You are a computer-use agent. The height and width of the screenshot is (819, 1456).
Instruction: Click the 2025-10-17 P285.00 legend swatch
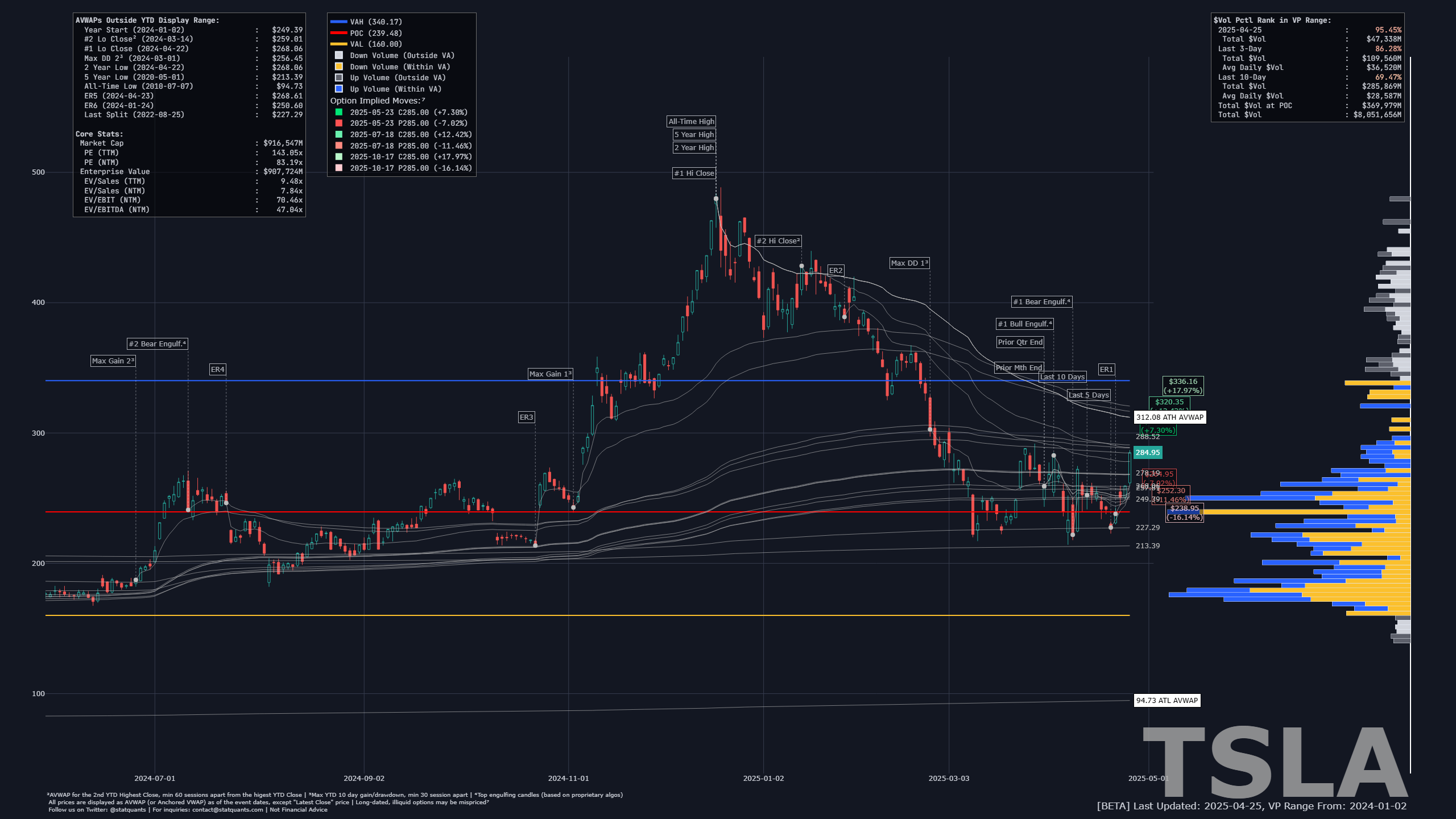(x=339, y=168)
